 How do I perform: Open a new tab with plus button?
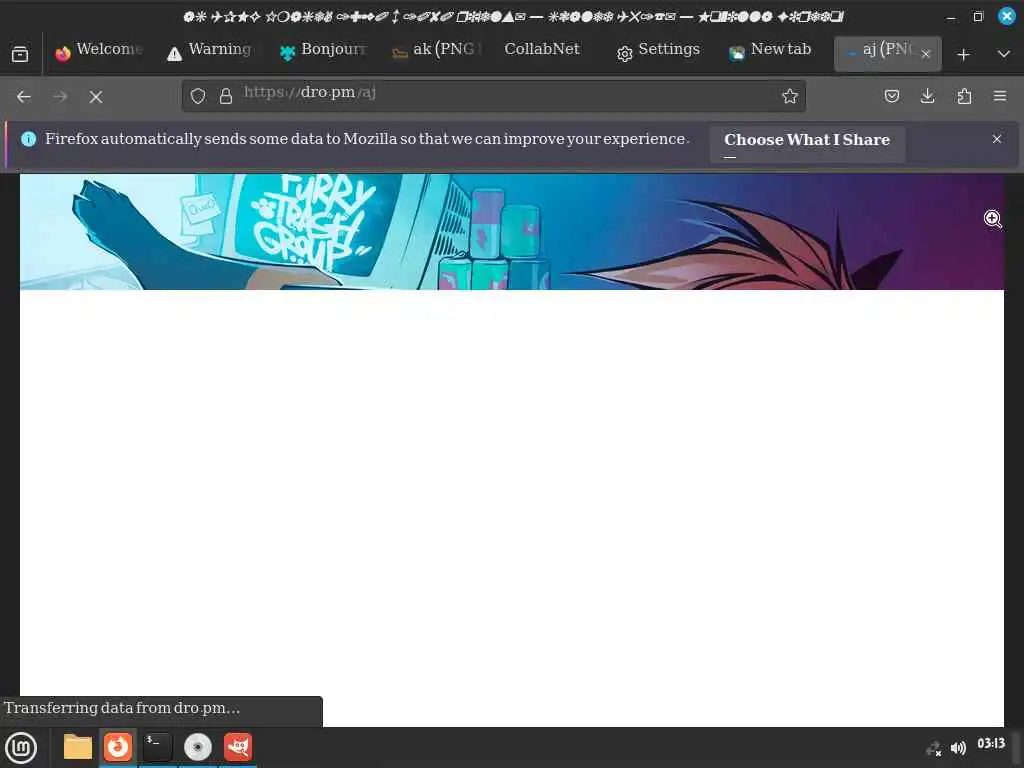963,55
